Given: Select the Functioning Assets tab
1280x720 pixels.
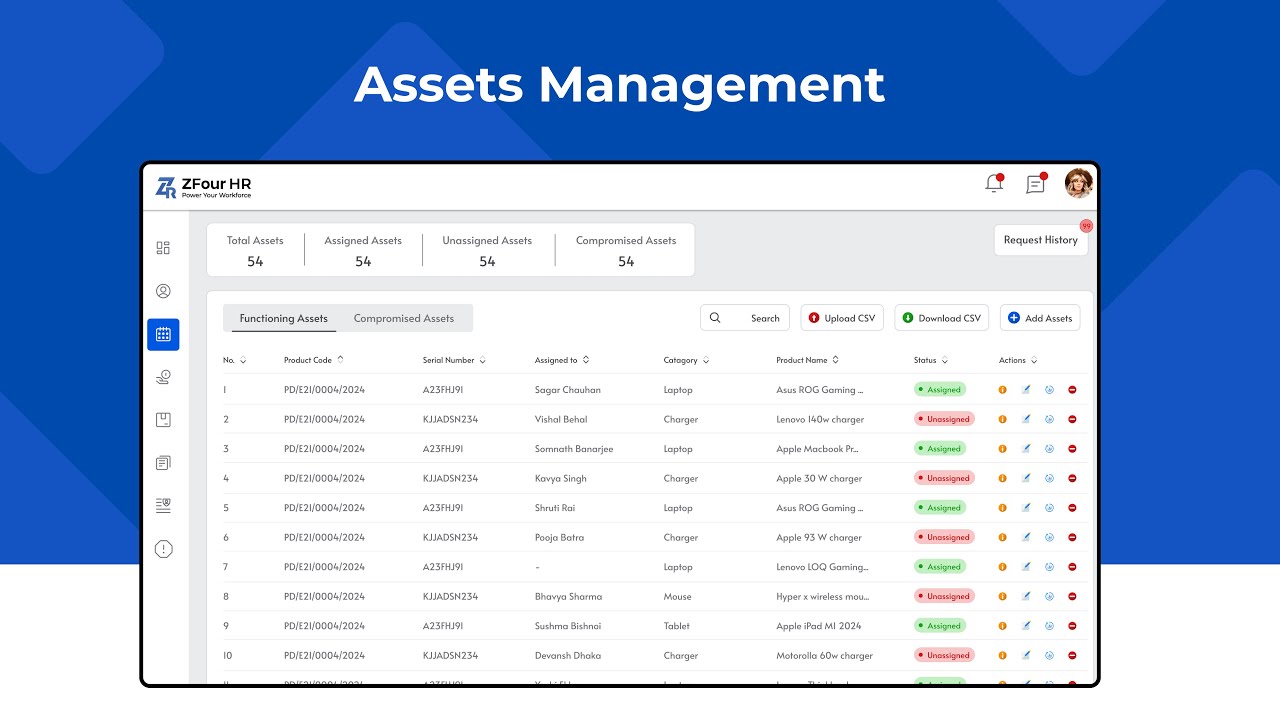Looking at the screenshot, I should 282,317.
